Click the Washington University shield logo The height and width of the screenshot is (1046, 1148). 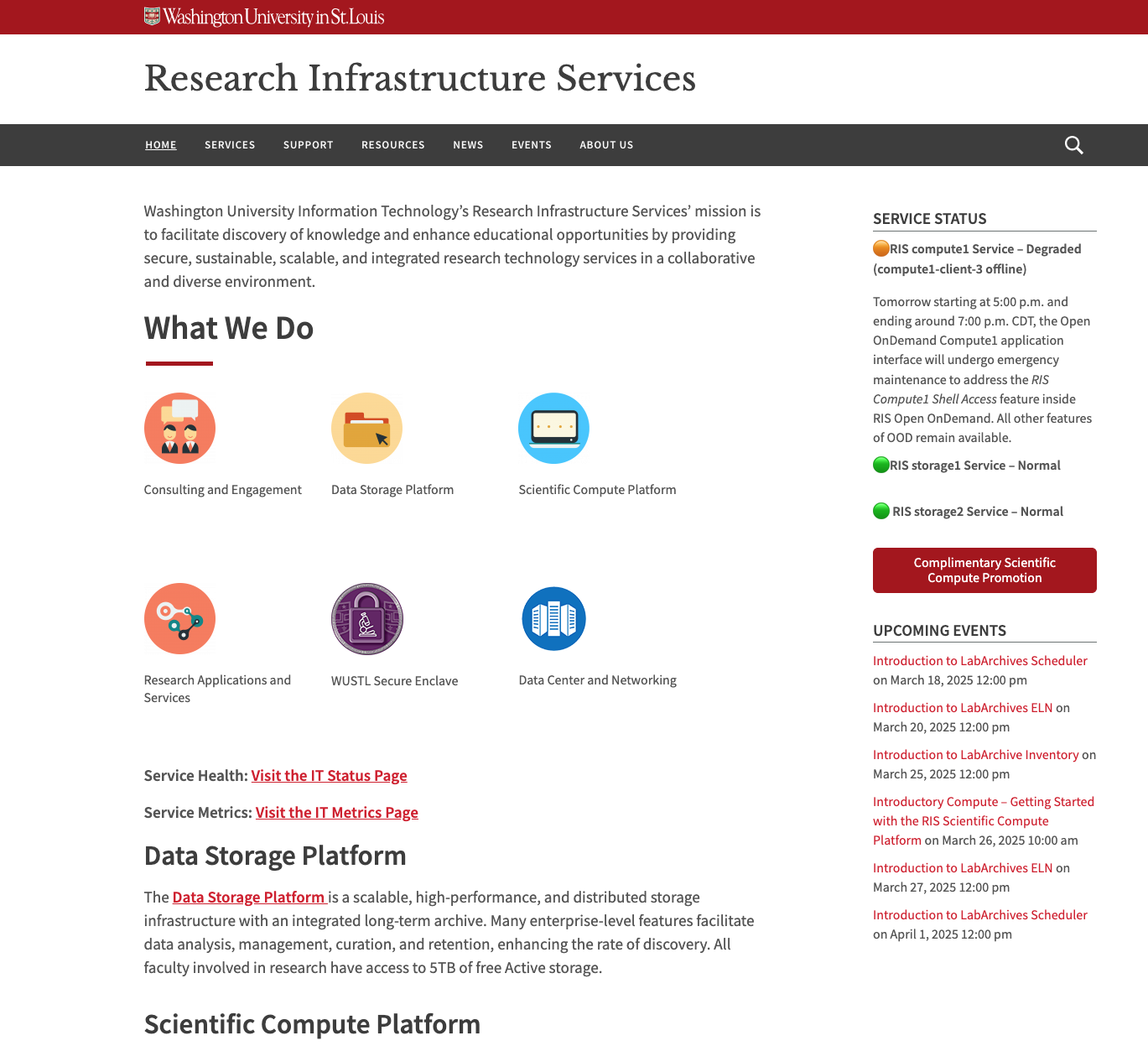click(152, 17)
